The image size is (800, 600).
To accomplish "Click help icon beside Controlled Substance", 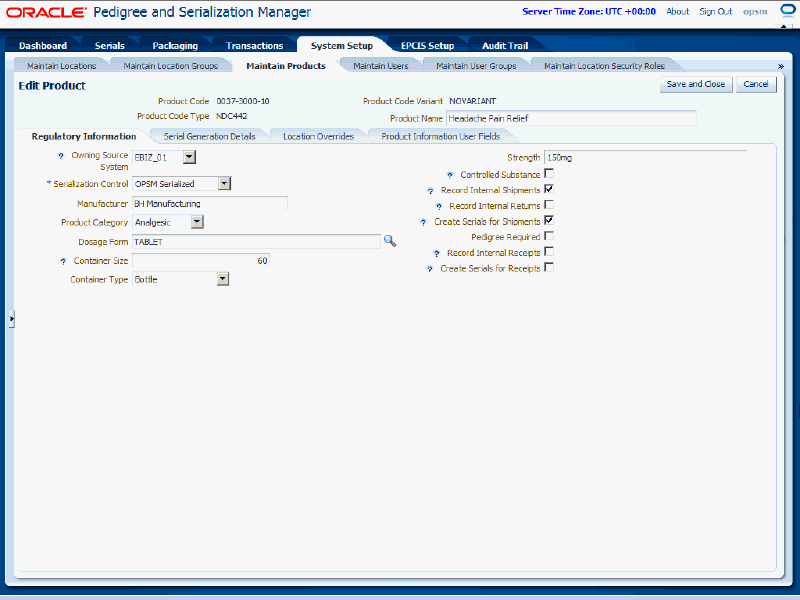I will 449,176.
